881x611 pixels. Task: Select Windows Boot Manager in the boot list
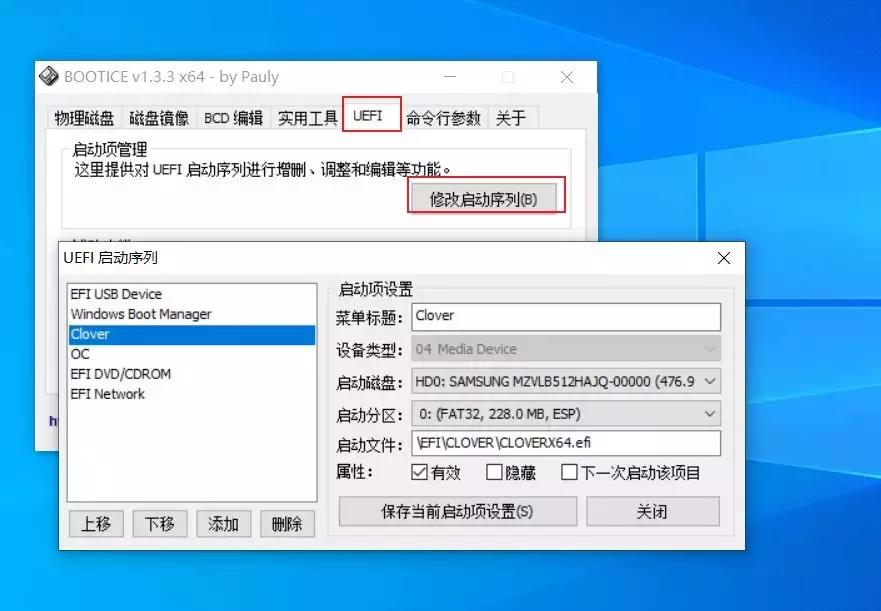[x=140, y=315]
